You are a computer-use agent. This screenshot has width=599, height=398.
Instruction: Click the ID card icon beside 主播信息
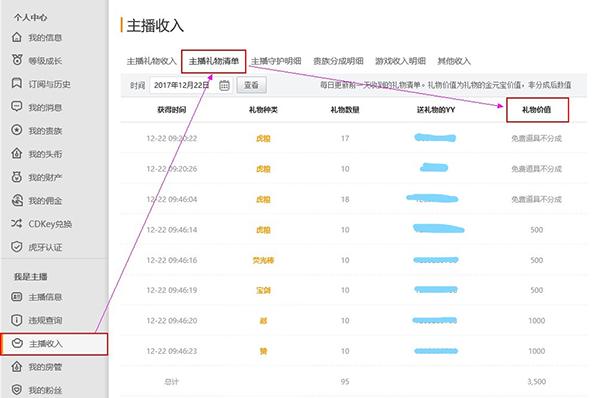click(x=16, y=296)
